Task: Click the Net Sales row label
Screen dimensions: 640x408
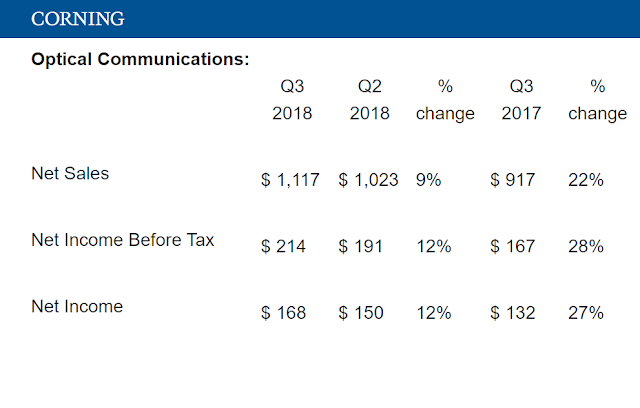Action: (x=70, y=173)
